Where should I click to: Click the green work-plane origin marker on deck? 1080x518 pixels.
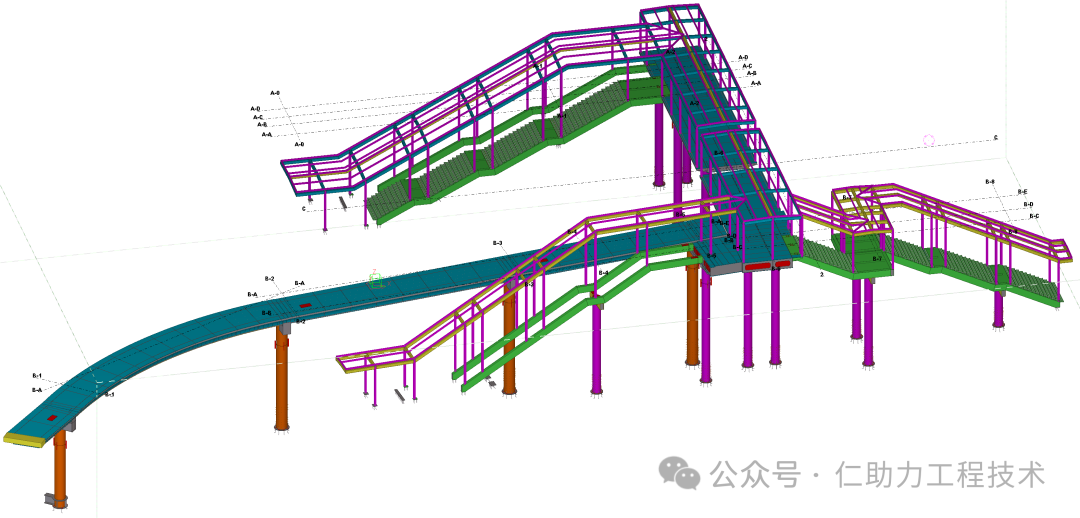[377, 279]
